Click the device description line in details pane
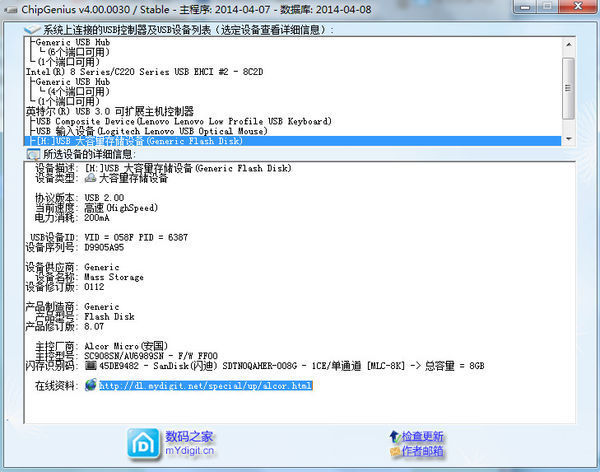Viewport: 600px width, 472px height. coord(188,168)
